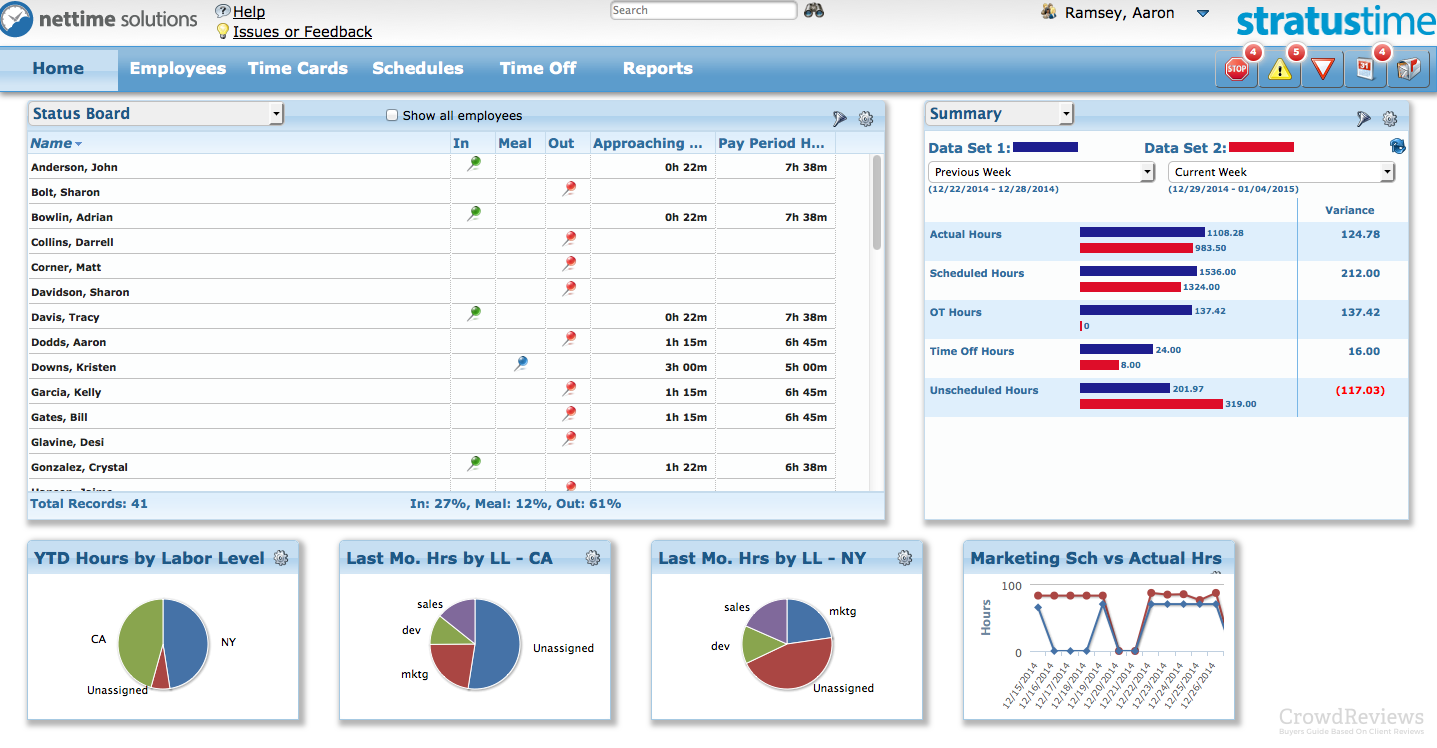
Task: Open the Summary widget dropdown
Action: (1000, 114)
